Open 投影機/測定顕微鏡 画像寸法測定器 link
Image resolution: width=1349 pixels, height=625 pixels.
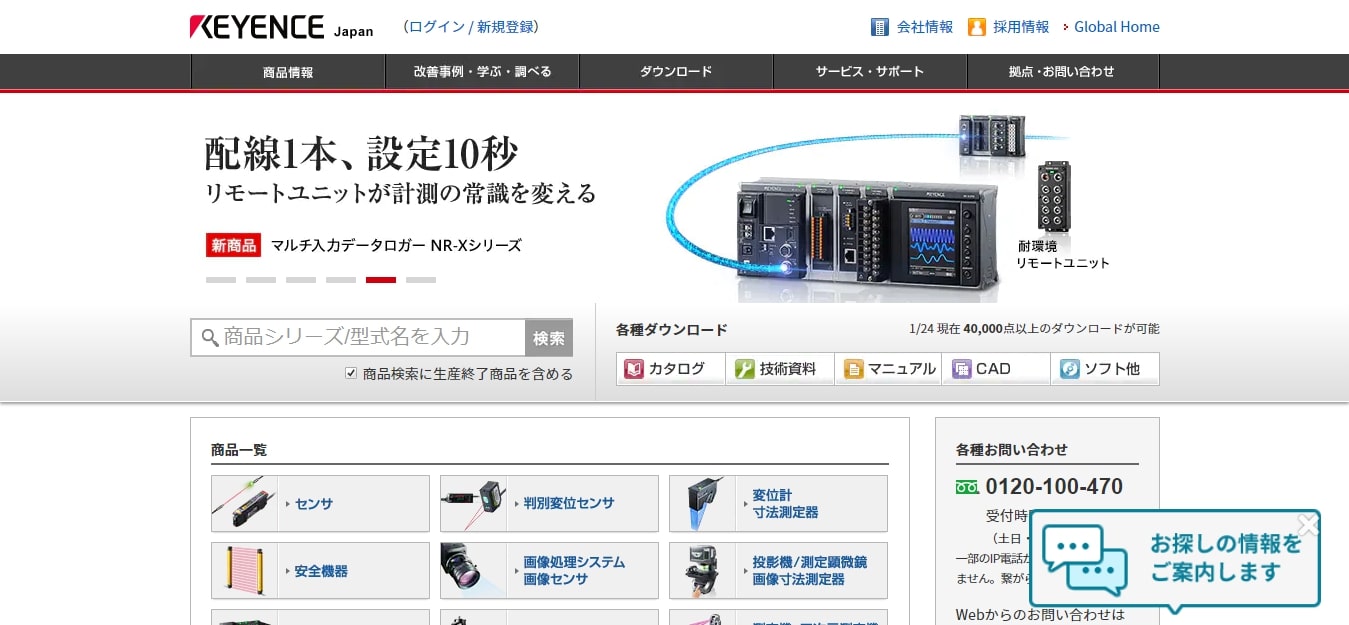click(x=809, y=571)
